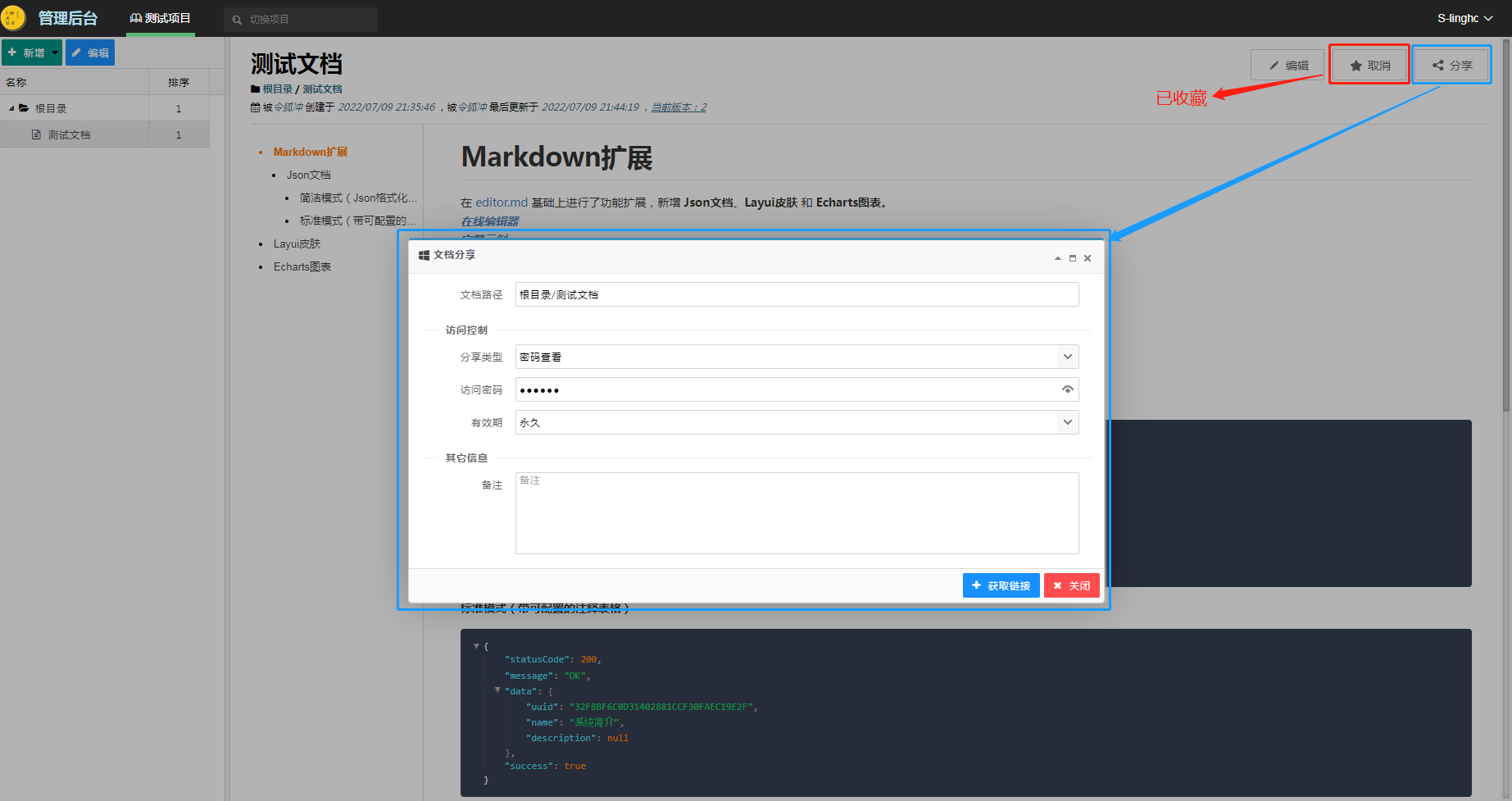The image size is (1512, 801).
Task: Collapse the 根目录 tree node triangle
Action: click(x=11, y=108)
